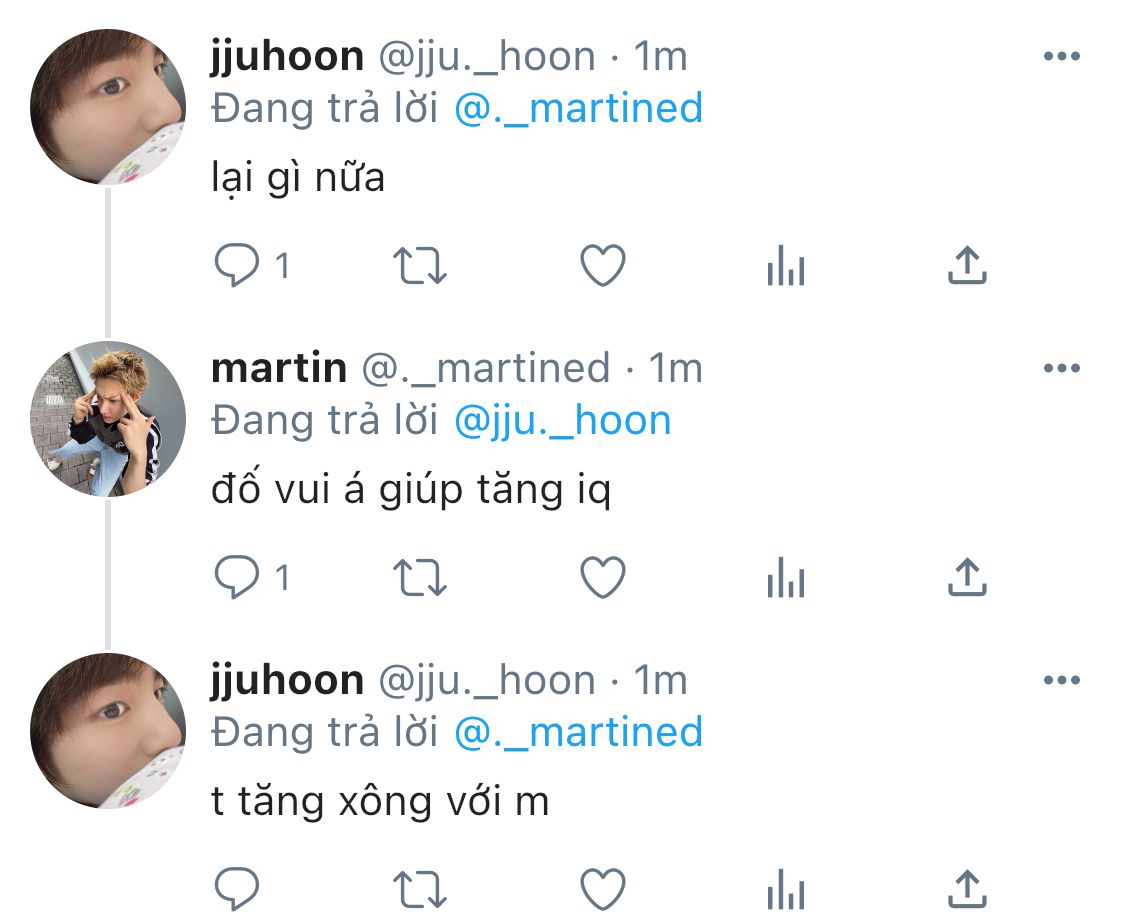The height and width of the screenshot is (924, 1125).
Task: Open more options on martin's tweet
Action: pos(1062,368)
